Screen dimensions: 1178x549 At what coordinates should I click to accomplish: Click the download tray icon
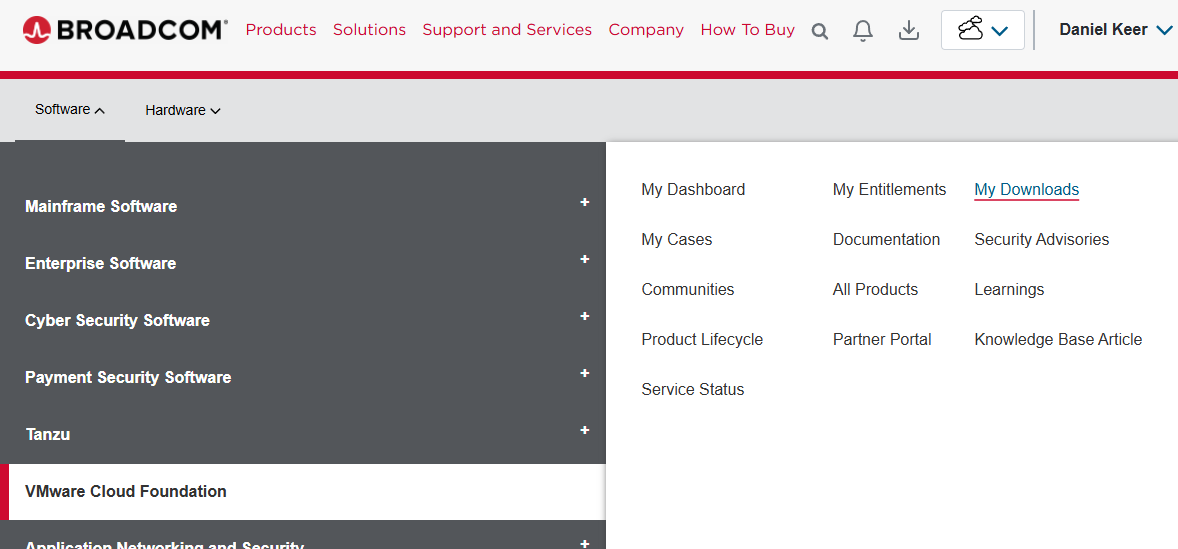[x=909, y=30]
